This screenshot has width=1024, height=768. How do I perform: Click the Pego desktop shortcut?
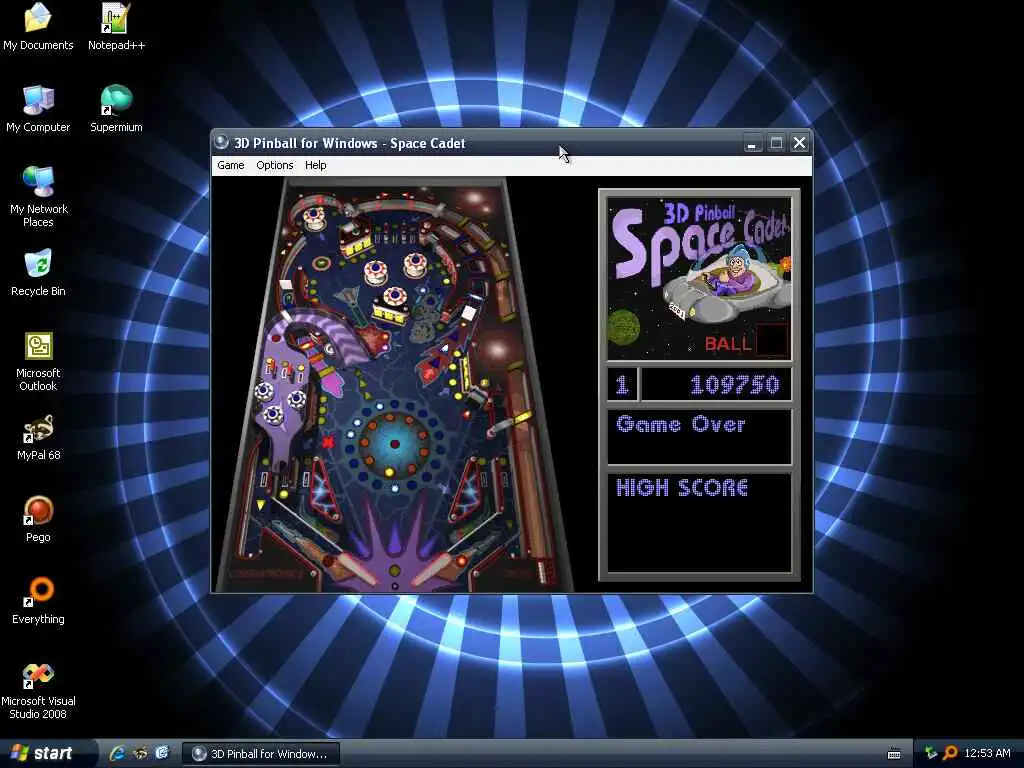pyautogui.click(x=38, y=519)
